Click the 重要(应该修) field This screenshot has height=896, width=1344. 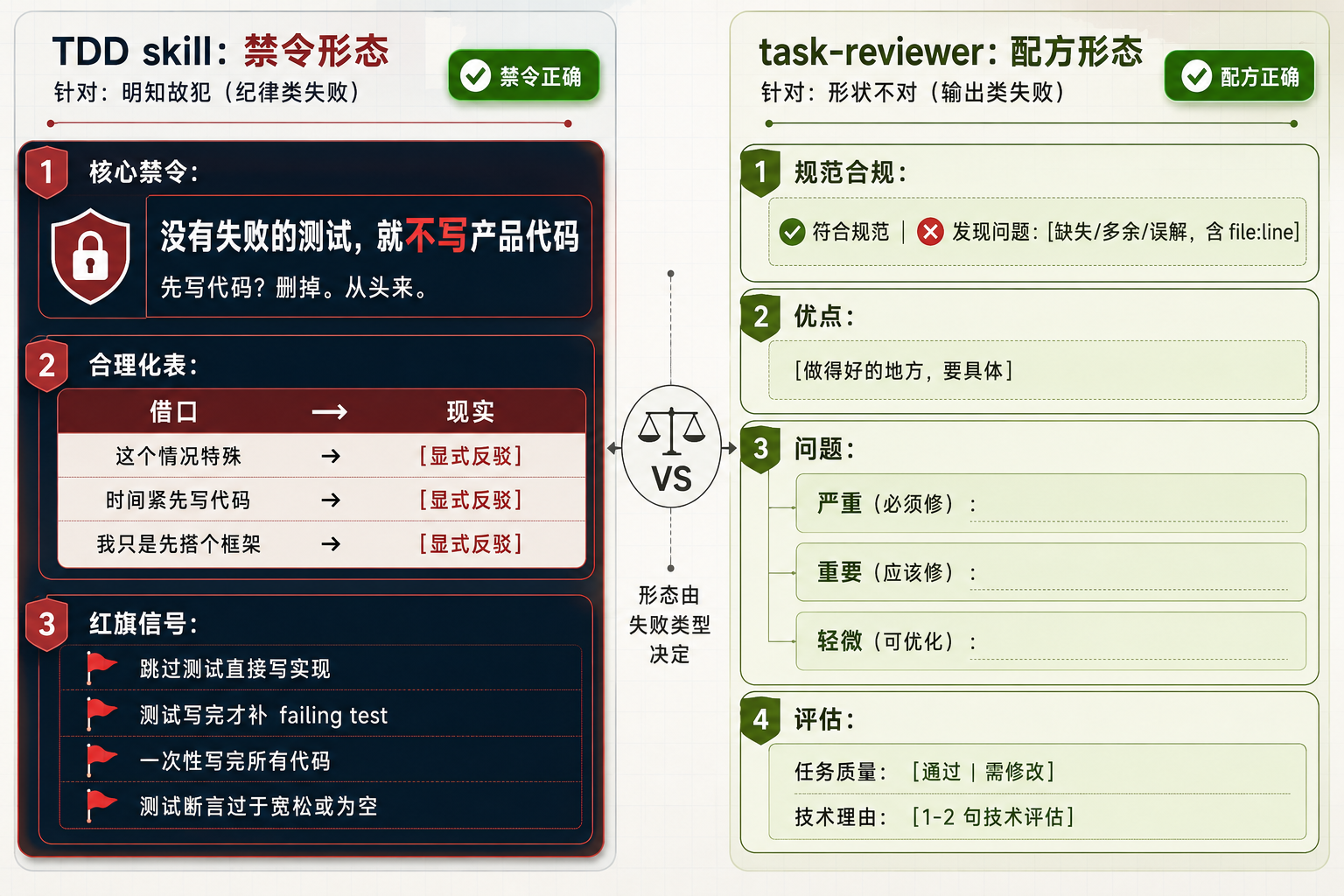[x=1051, y=572]
